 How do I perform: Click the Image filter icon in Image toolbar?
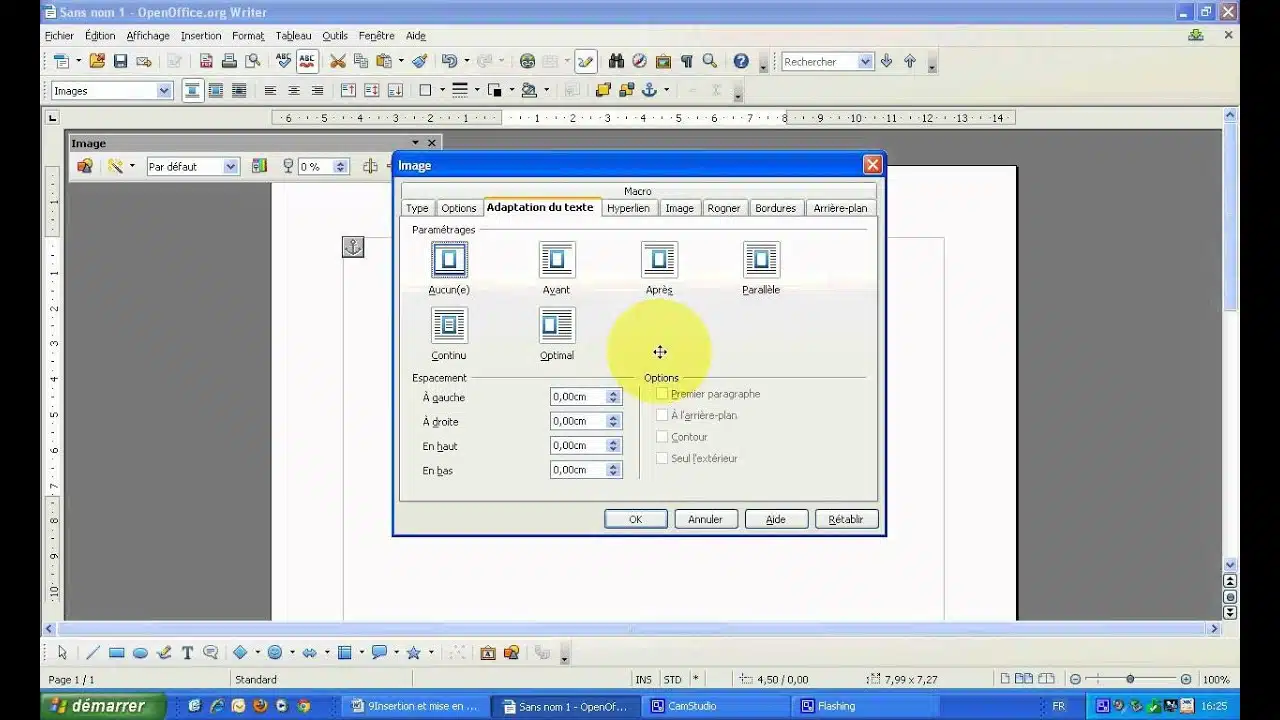point(116,167)
